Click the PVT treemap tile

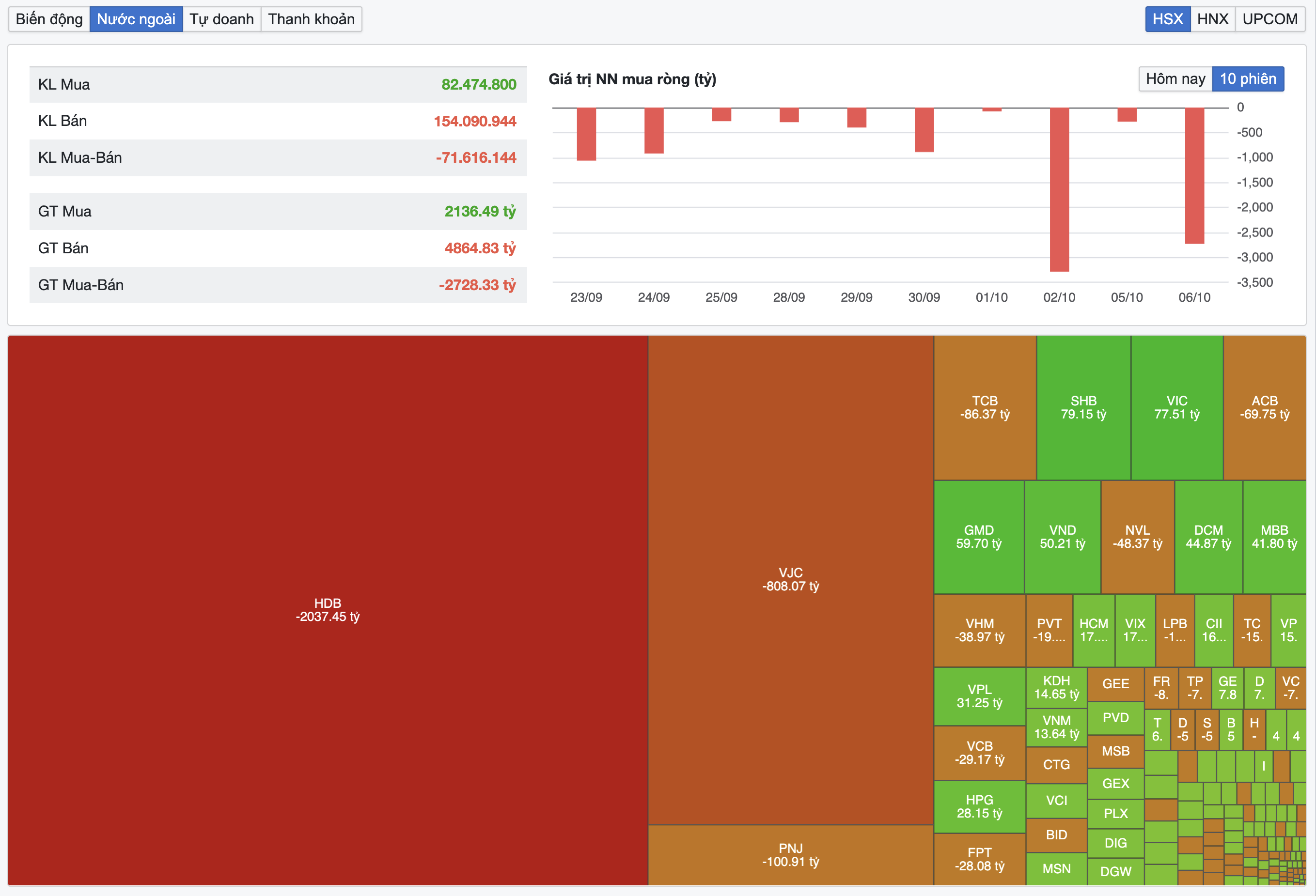(x=1050, y=631)
